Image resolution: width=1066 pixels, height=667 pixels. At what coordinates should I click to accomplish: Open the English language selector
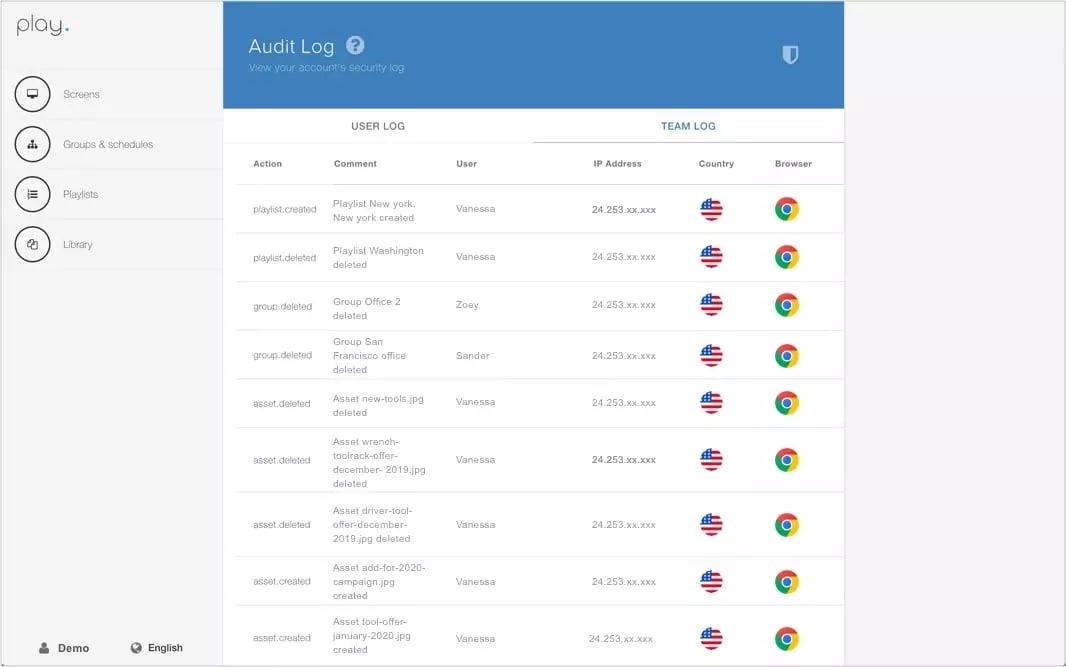tap(165, 648)
